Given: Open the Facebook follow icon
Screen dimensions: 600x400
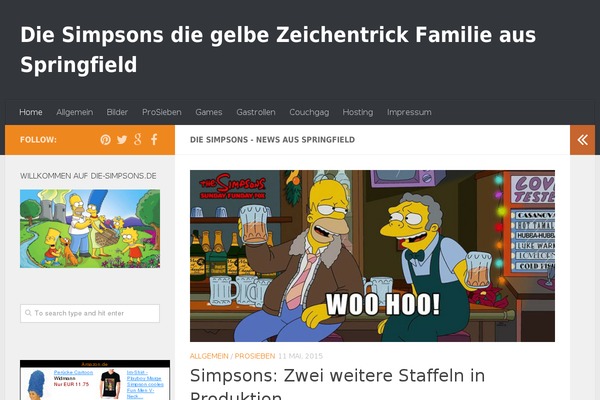Looking at the screenshot, I should pos(154,139).
